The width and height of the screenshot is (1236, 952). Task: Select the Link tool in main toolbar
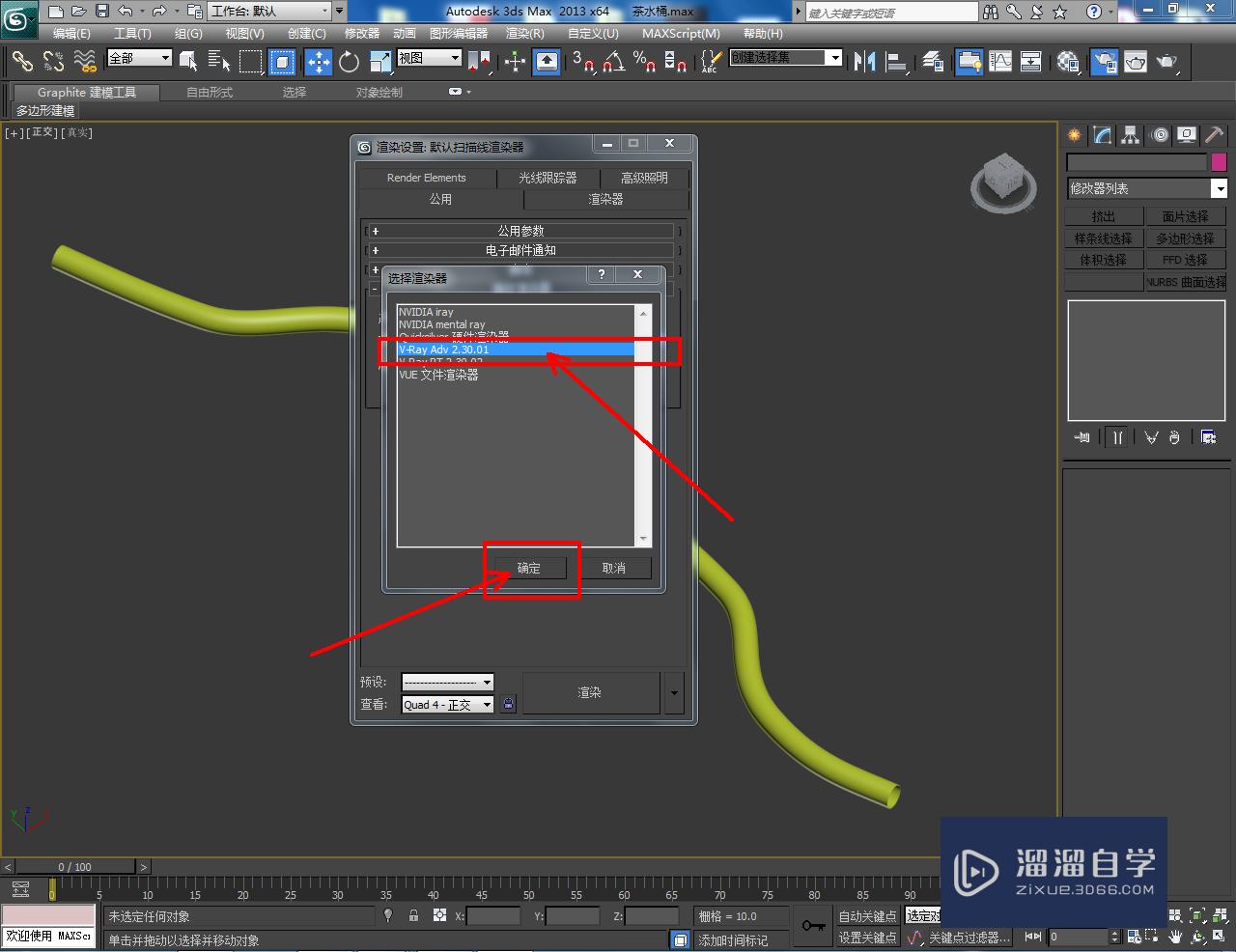coord(21,62)
